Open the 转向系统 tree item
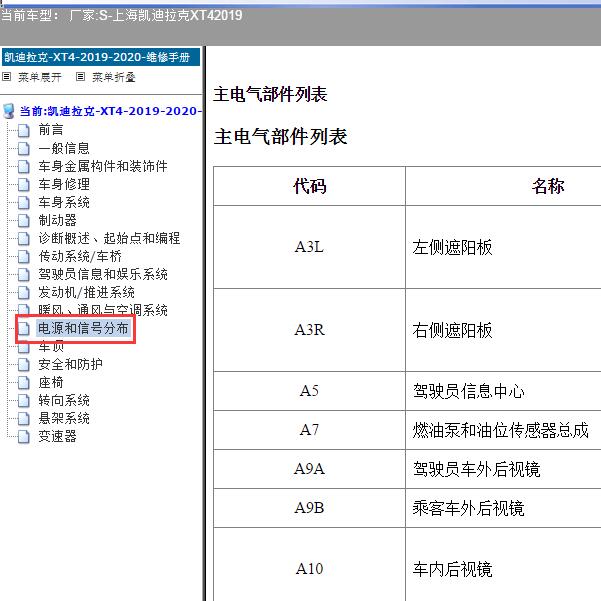Screen dimensions: 601x601 tap(64, 400)
